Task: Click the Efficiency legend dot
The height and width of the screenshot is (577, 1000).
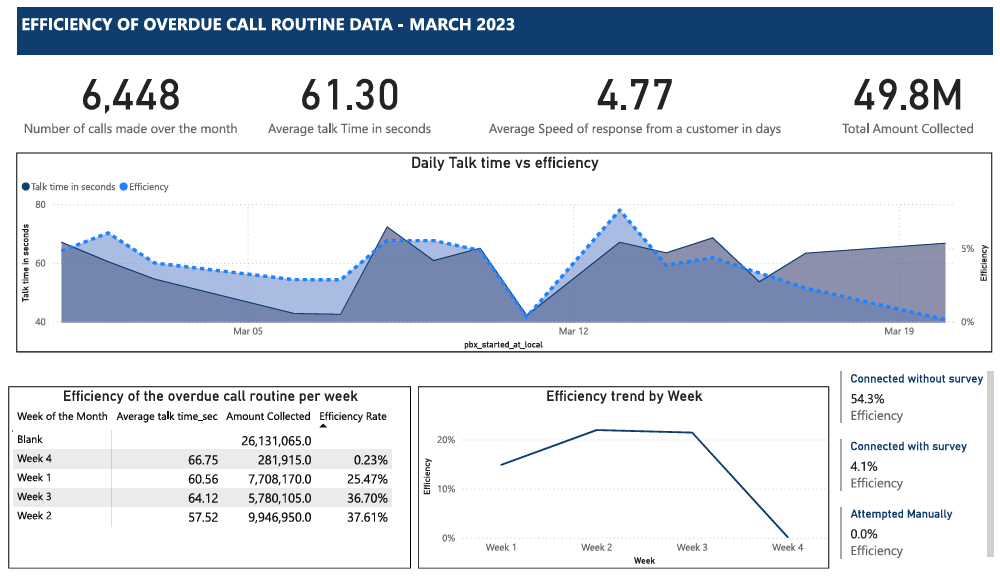Action: (x=124, y=186)
